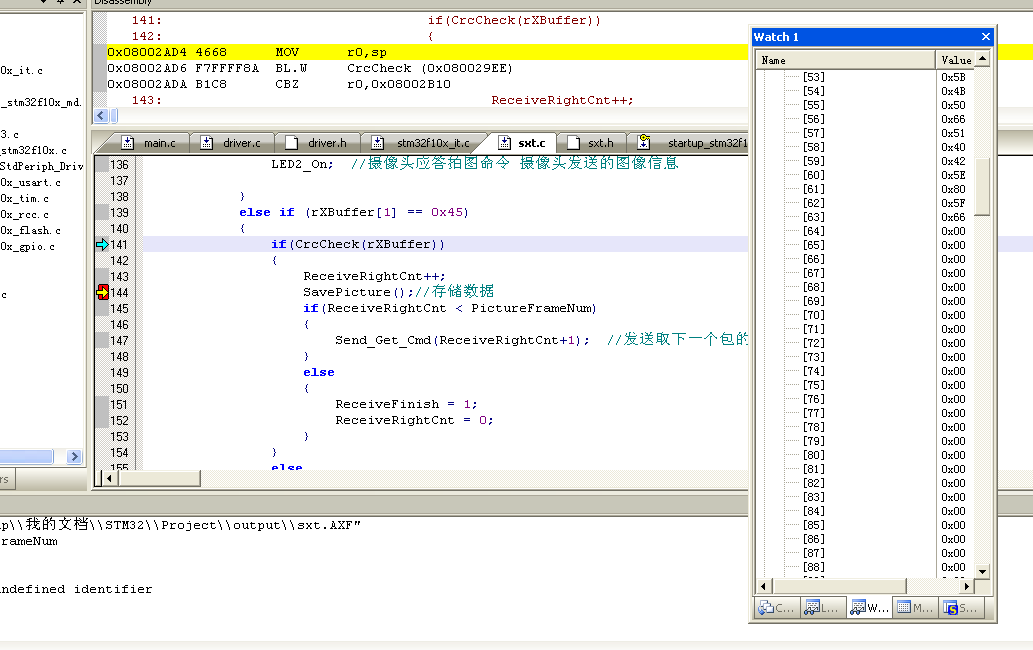Image resolution: width=1033 pixels, height=650 pixels.
Task: Open the Symbols tab with the S icon
Action: click(x=961, y=608)
